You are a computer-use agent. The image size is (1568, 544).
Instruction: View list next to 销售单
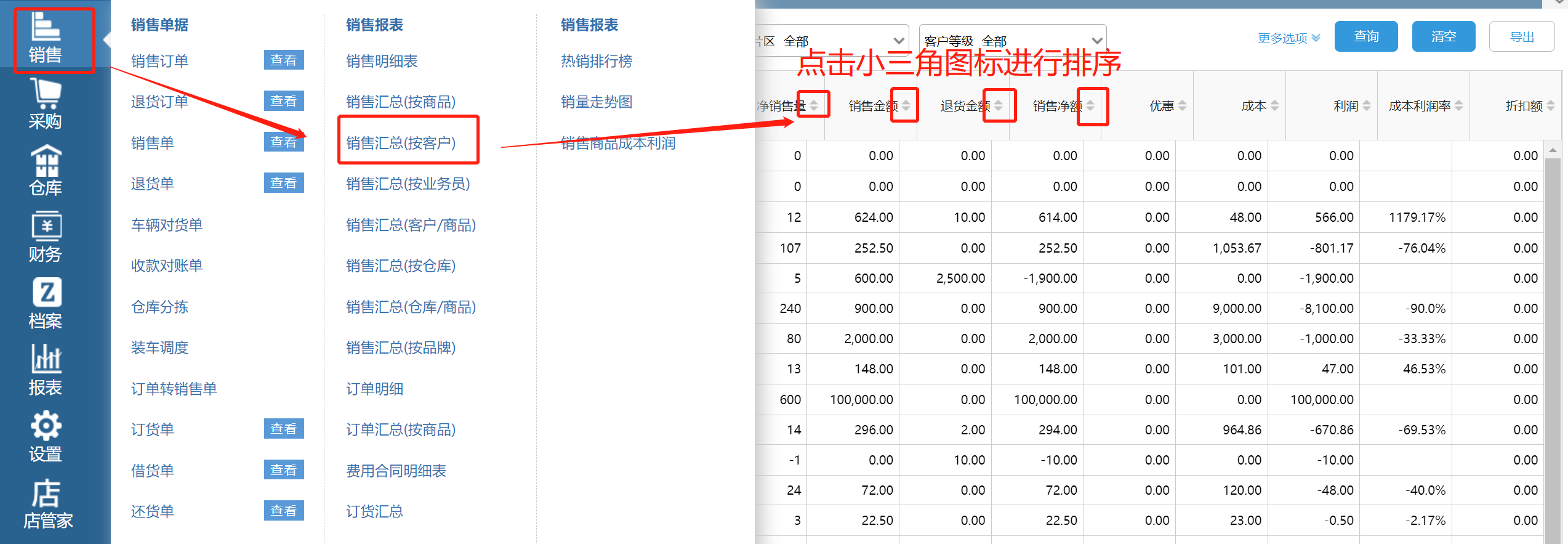284,142
